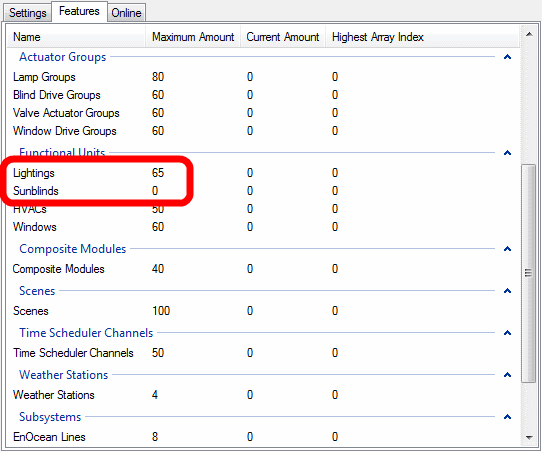This screenshot has height=452, width=542.
Task: Sort by the Name column header
Action: pos(76,37)
